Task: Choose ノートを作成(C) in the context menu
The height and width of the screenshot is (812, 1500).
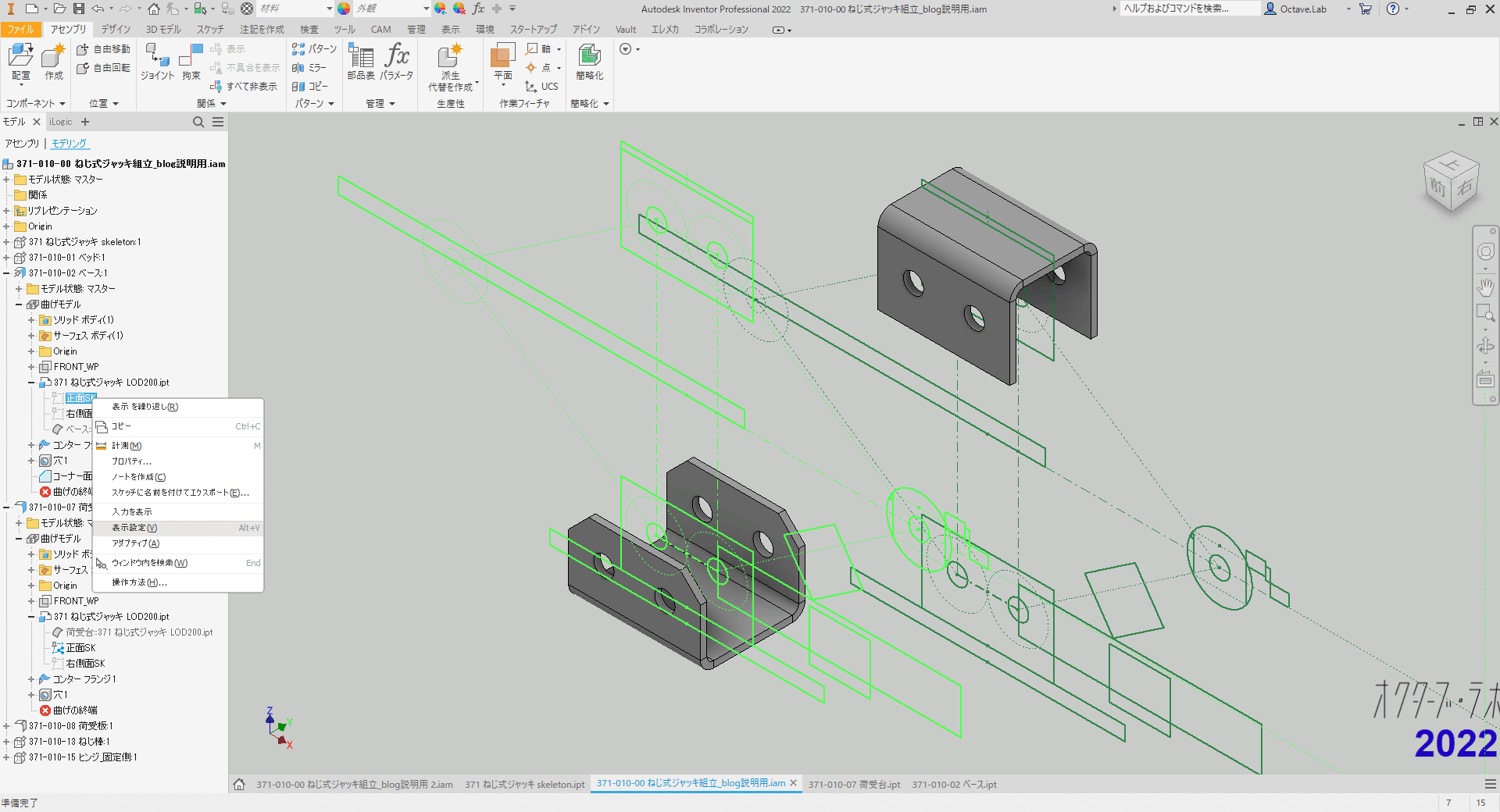Action: 178,477
